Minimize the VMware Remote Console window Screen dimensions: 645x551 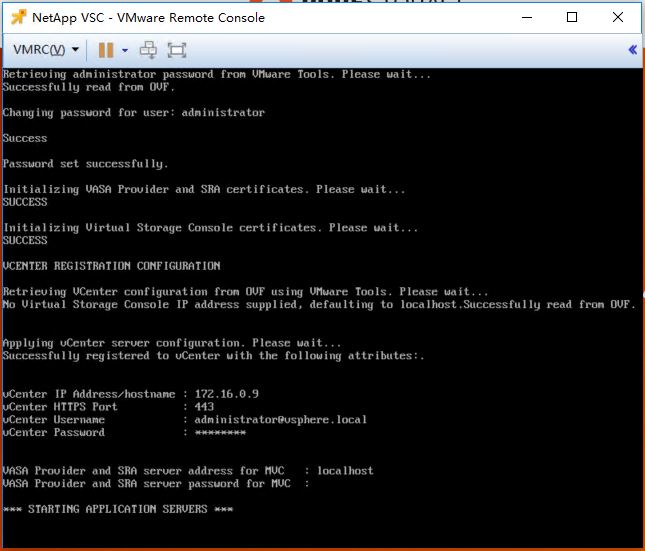[527, 17]
